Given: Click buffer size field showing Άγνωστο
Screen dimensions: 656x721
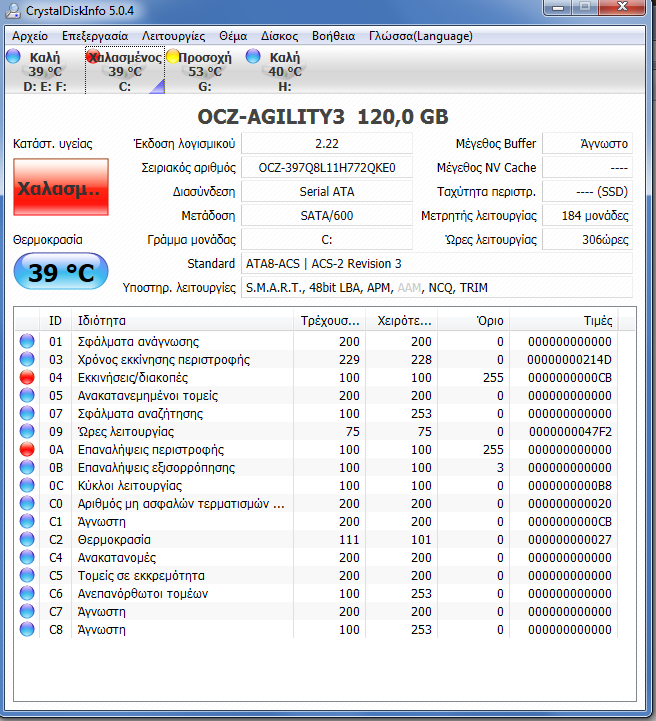Looking at the screenshot, I should click(x=588, y=143).
